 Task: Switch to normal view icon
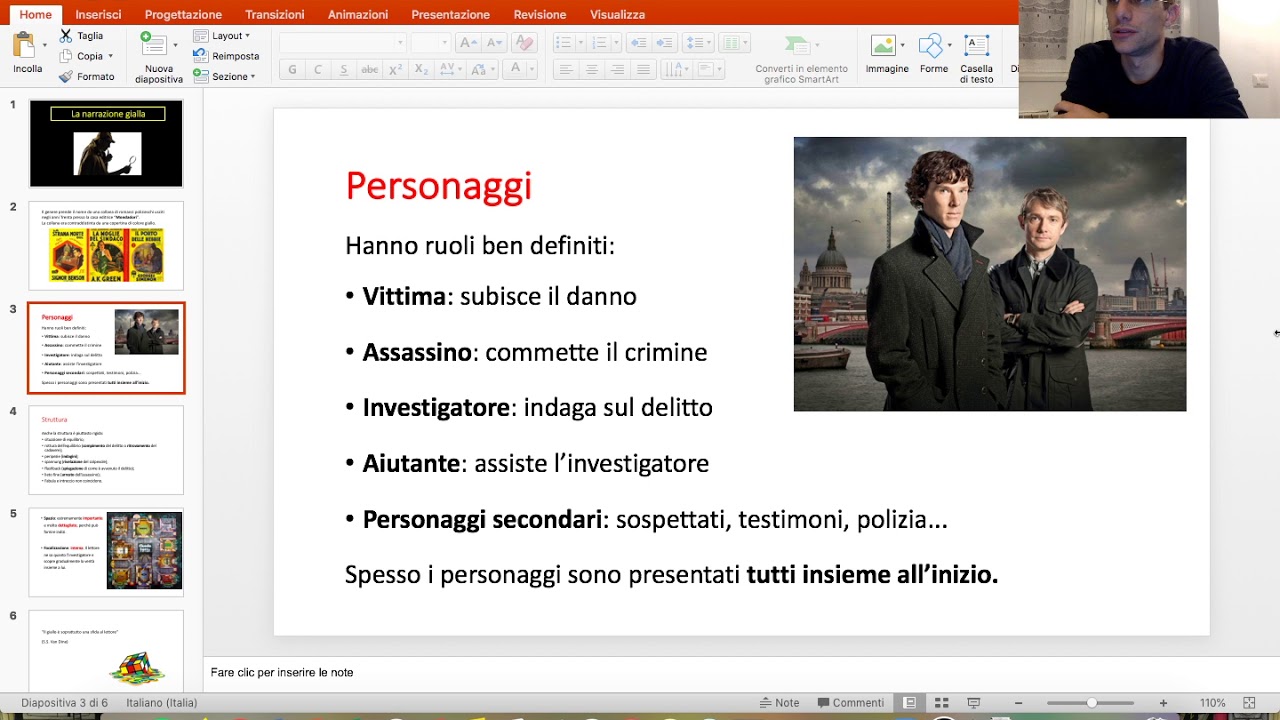[x=909, y=703]
